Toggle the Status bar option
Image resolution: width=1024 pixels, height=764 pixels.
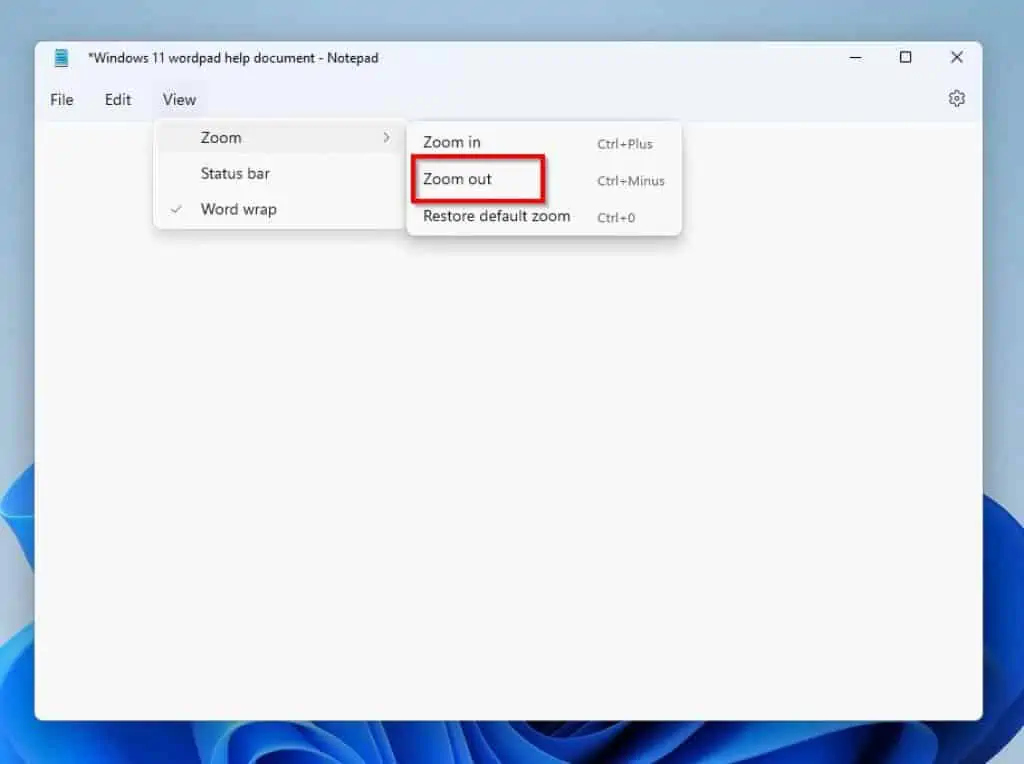280,174
